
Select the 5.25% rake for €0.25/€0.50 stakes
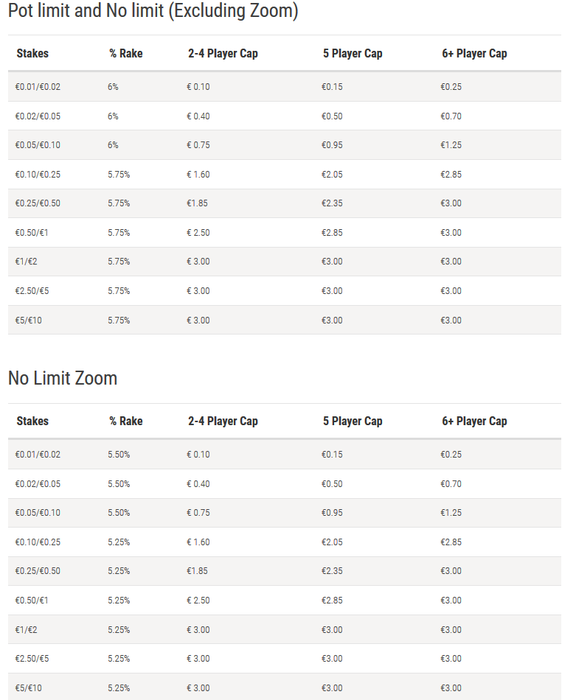coord(119,571)
